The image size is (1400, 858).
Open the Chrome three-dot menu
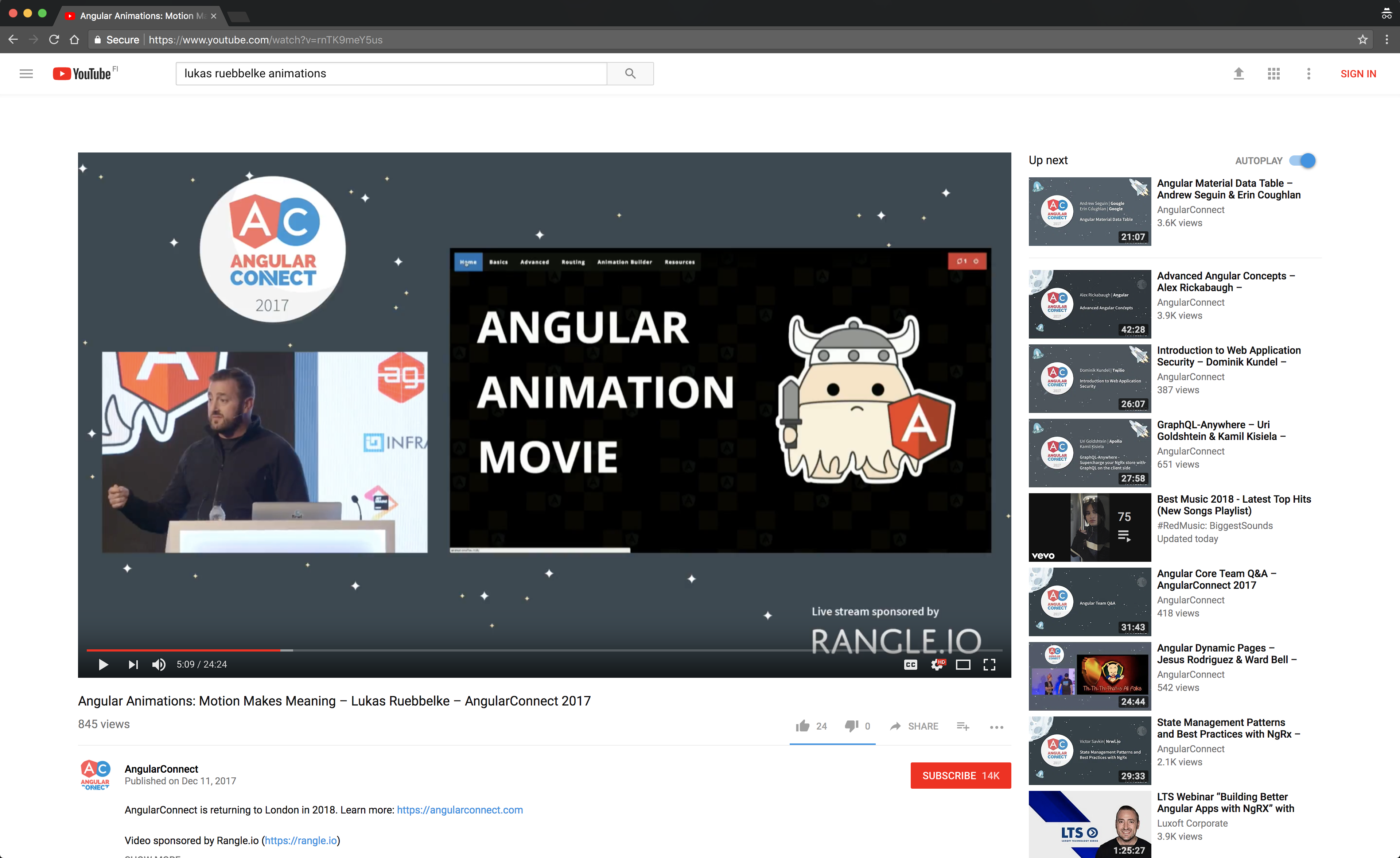[x=1387, y=39]
